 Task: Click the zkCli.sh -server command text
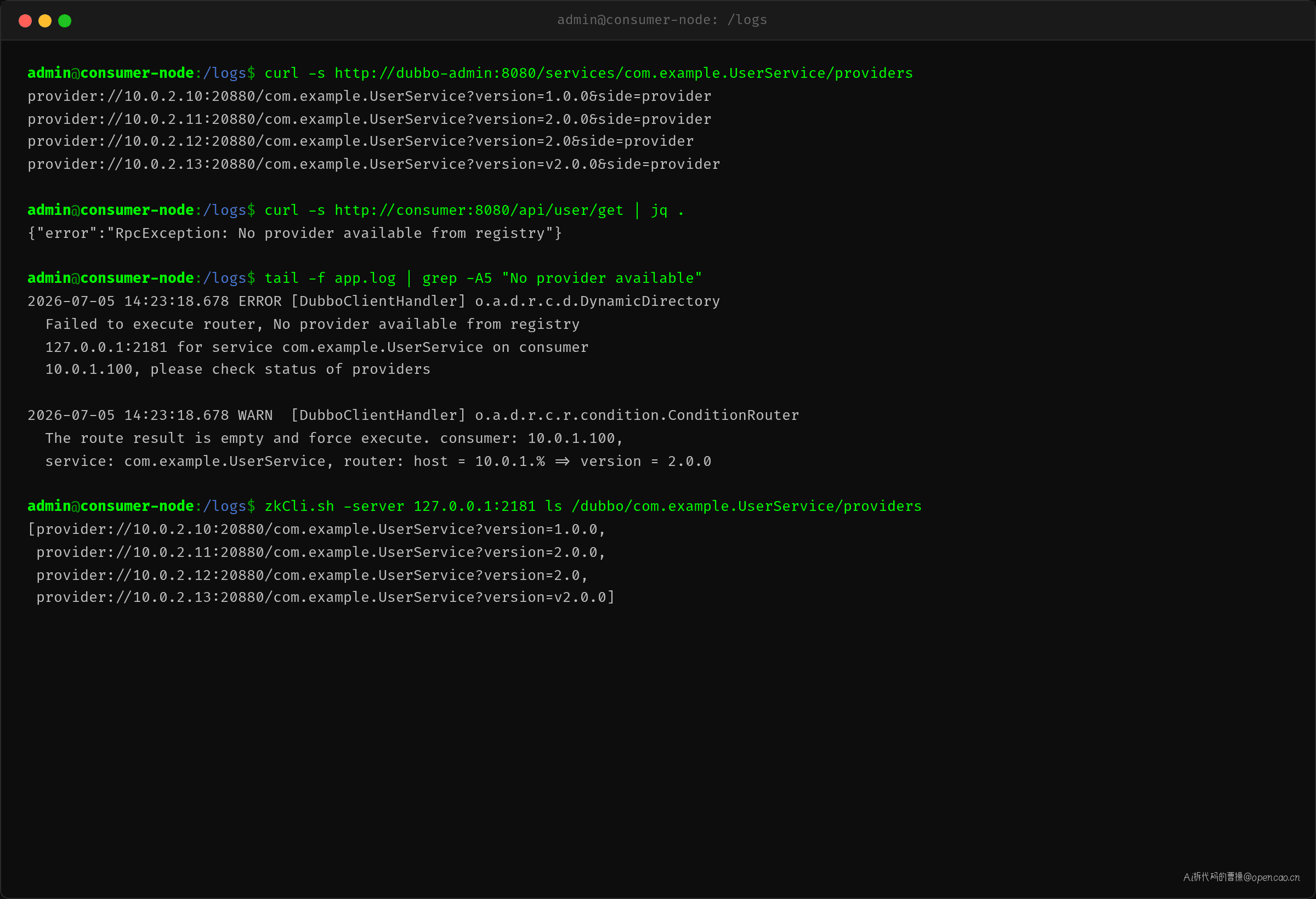pos(593,506)
